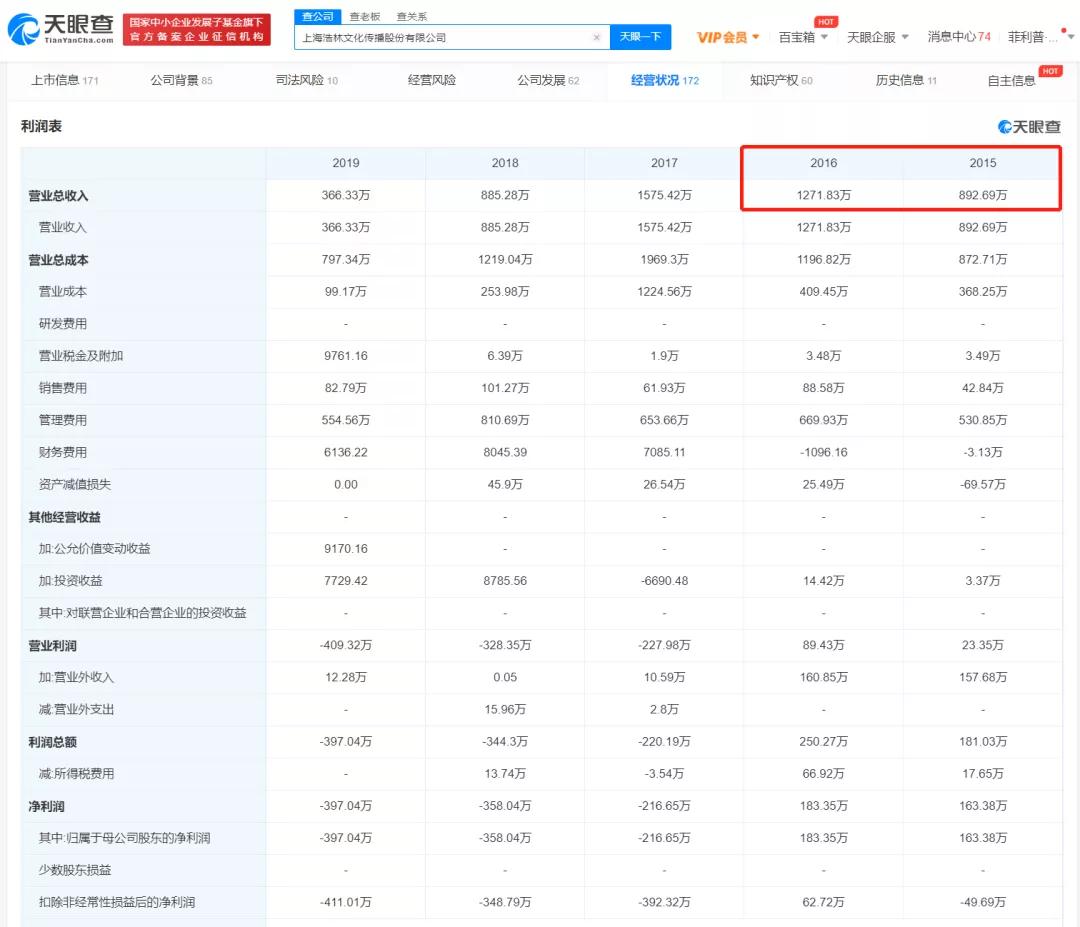The width and height of the screenshot is (1080, 927).
Task: Click the 扣除非经常性损益后的净利润 row label
Action: pyautogui.click(x=116, y=902)
